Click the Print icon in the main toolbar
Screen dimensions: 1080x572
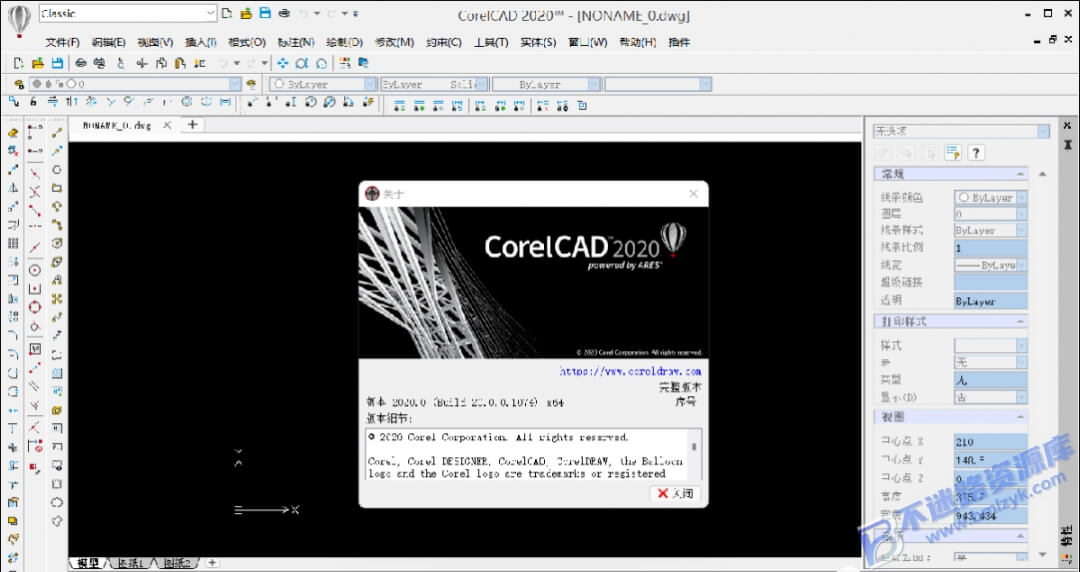[81, 63]
